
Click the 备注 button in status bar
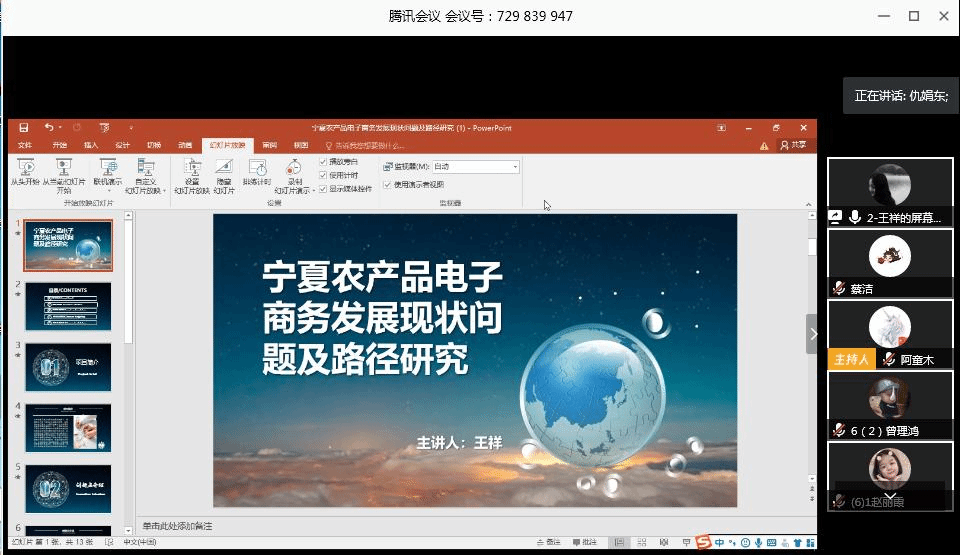coord(548,542)
